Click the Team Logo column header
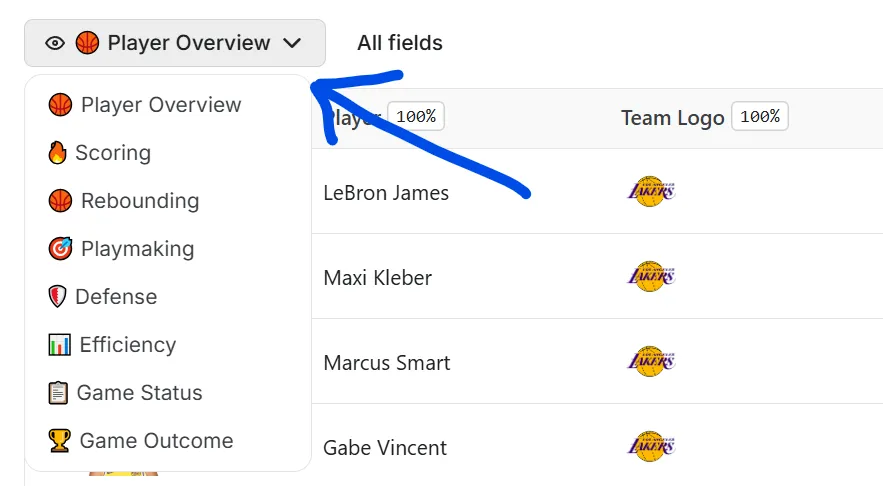This screenshot has height=486, width=883. coord(672,118)
